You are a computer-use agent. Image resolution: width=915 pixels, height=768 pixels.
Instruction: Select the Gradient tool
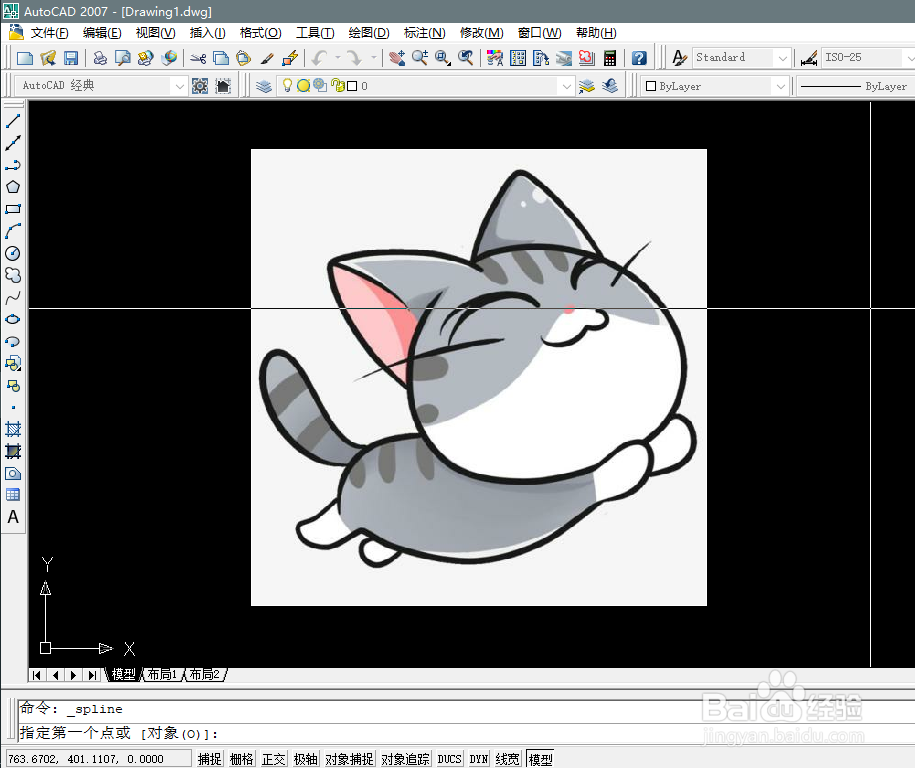[13, 451]
